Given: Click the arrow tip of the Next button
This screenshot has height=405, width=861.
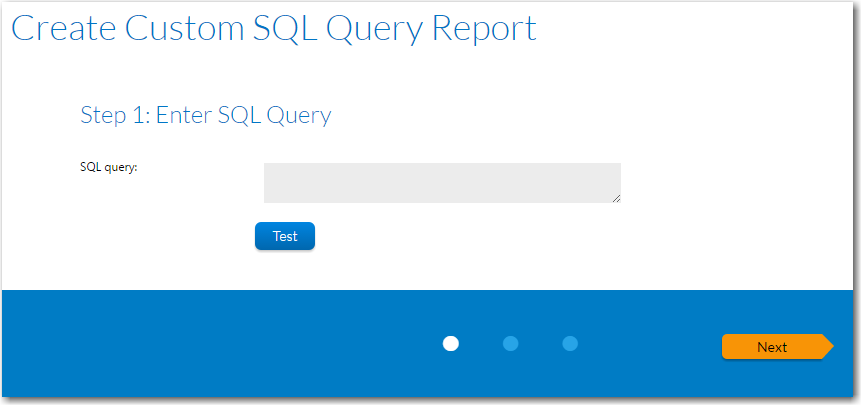Looking at the screenshot, I should point(827,347).
